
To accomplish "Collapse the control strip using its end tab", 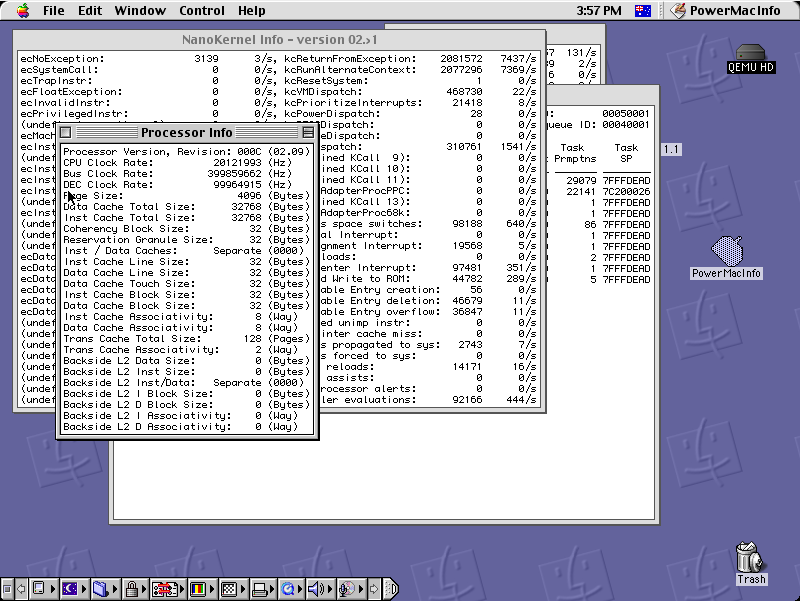I will tap(390, 589).
